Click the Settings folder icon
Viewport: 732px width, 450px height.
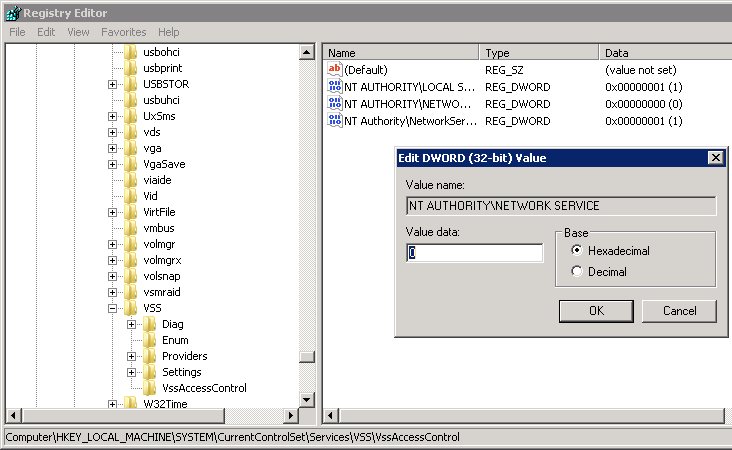pyautogui.click(x=149, y=372)
